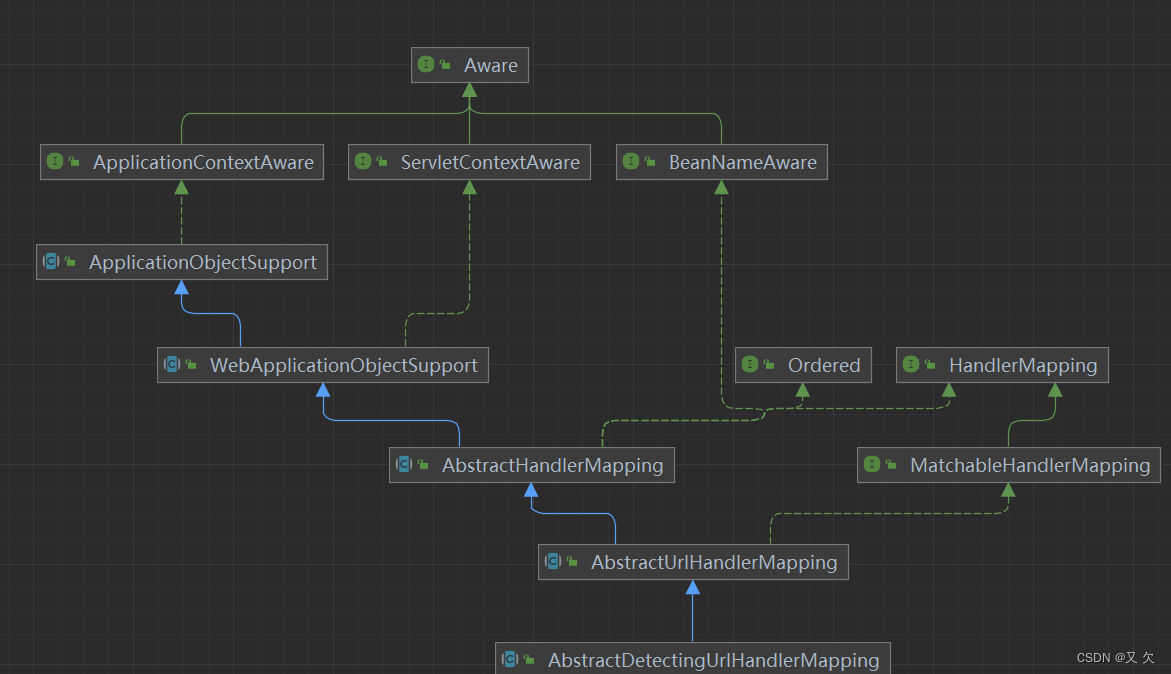Viewport: 1171px width, 674px height.
Task: Click interface icon of MatchableHandlerMapping
Action: pos(872,464)
